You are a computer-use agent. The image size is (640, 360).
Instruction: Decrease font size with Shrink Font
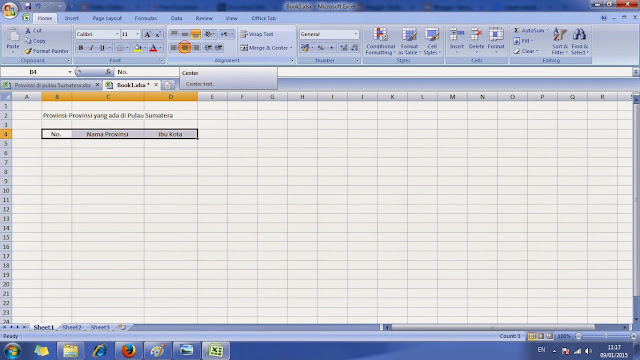coord(158,34)
